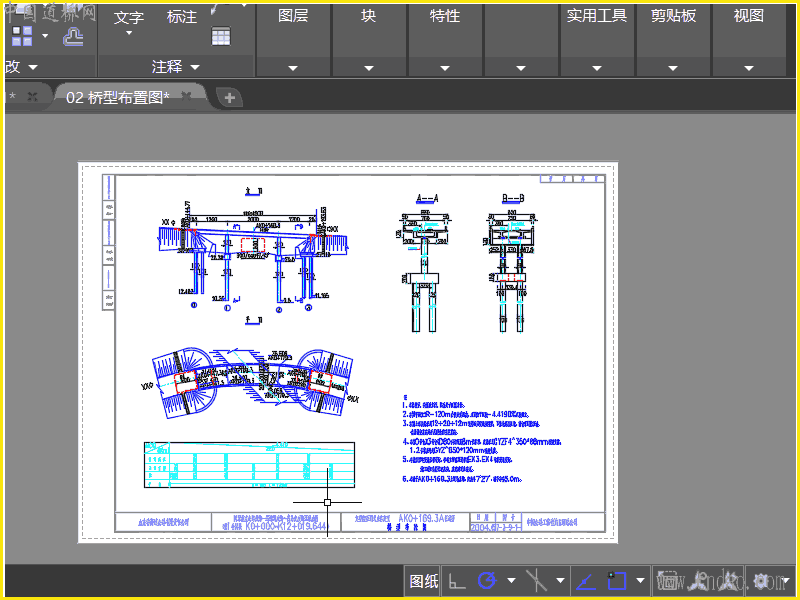Click the Offset tool icon
This screenshot has height=600, width=800.
[74, 36]
